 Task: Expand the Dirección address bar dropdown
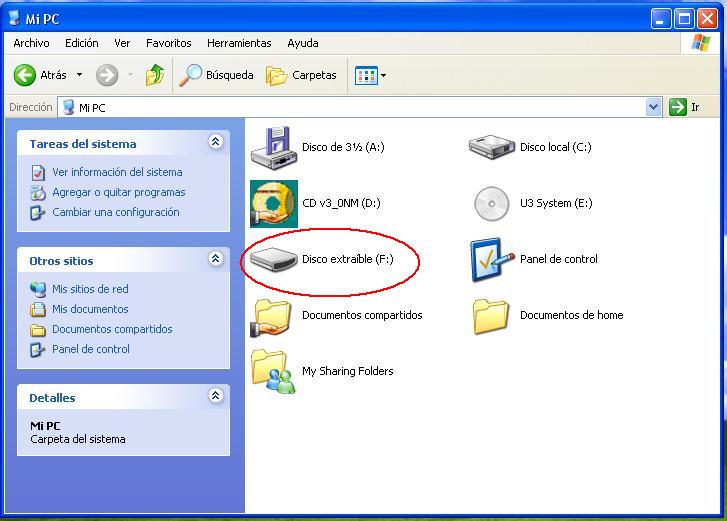click(x=653, y=108)
